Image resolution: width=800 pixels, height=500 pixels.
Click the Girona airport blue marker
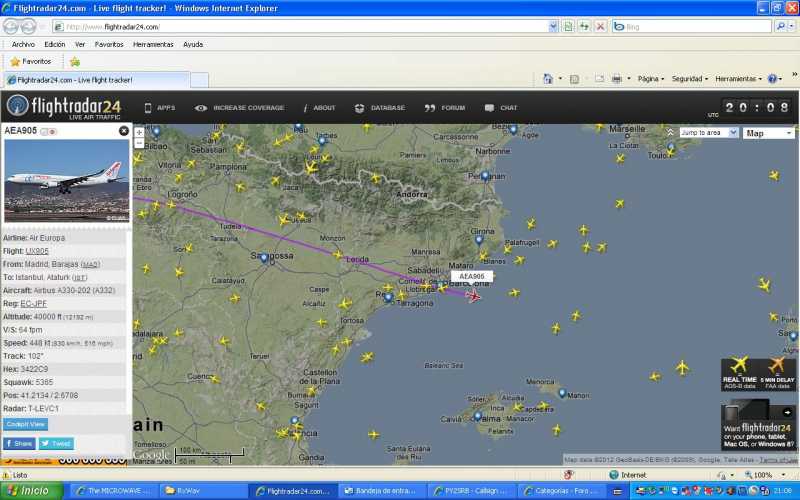click(479, 239)
